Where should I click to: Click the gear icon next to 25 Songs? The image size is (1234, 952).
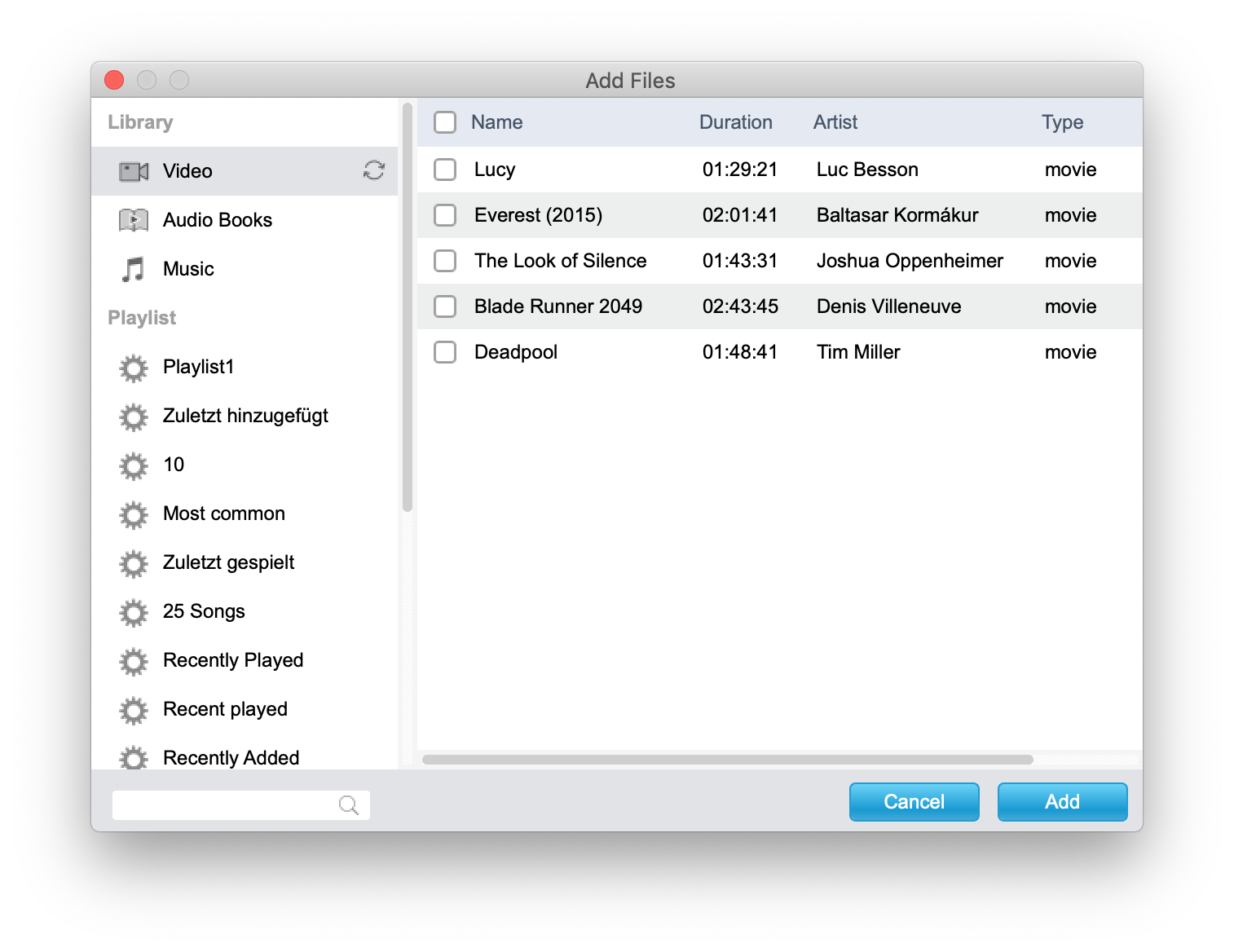(x=134, y=612)
